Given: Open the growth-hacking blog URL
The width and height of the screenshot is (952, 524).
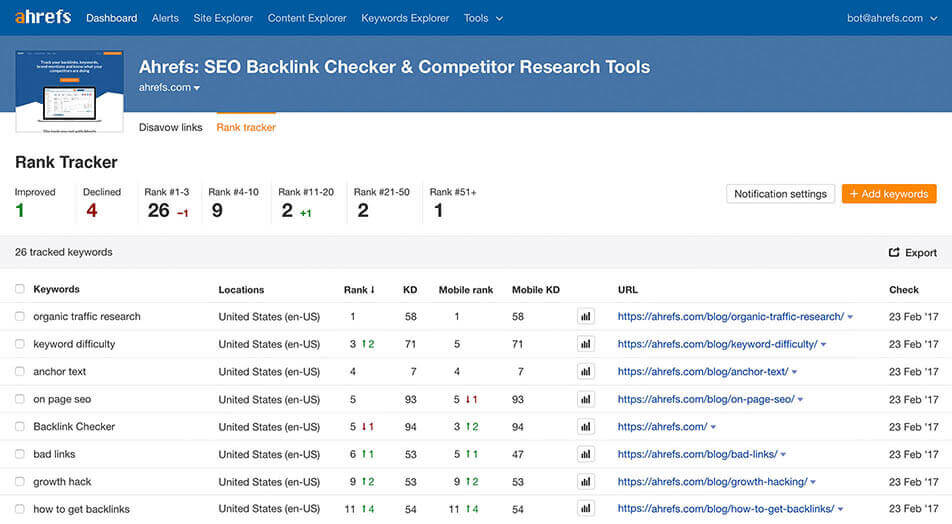Looking at the screenshot, I should tap(712, 481).
